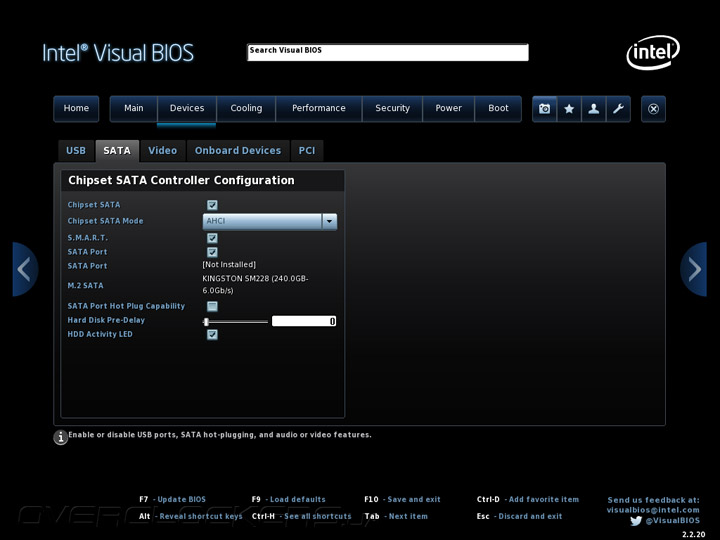Open the Chipset SATA Mode dropdown arrow

pyautogui.click(x=329, y=221)
